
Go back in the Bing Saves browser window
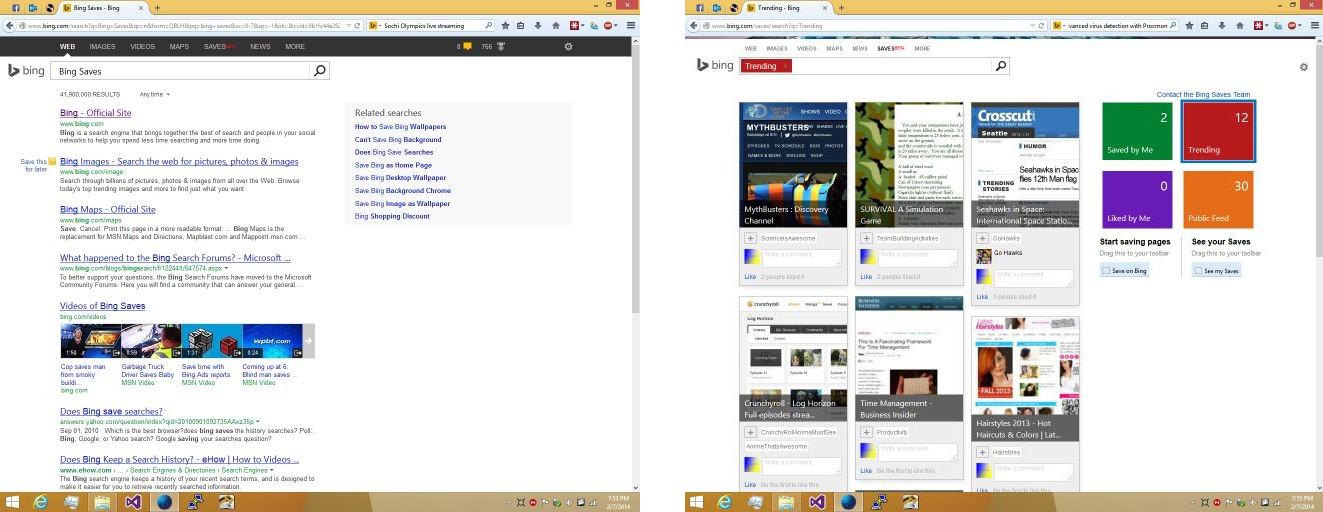[9, 25]
